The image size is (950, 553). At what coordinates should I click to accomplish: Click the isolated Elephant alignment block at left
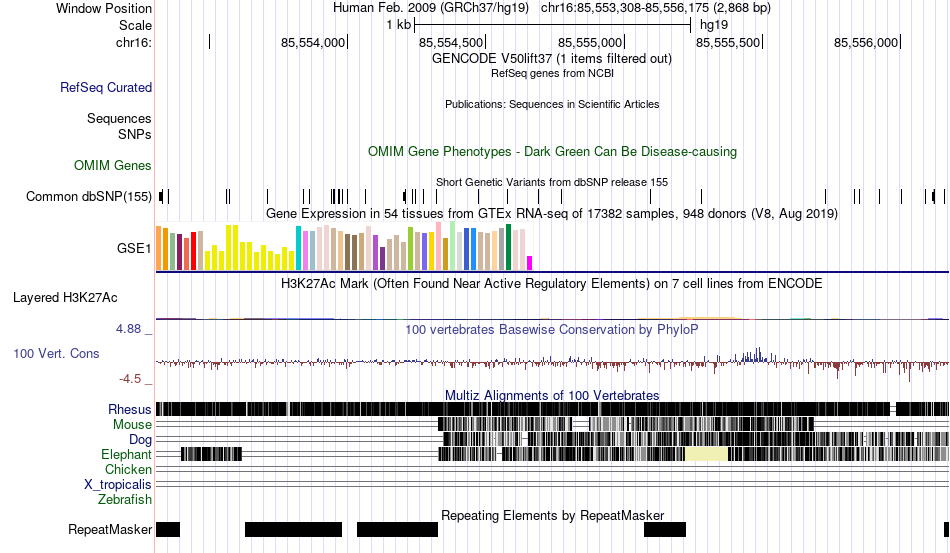coord(211,454)
